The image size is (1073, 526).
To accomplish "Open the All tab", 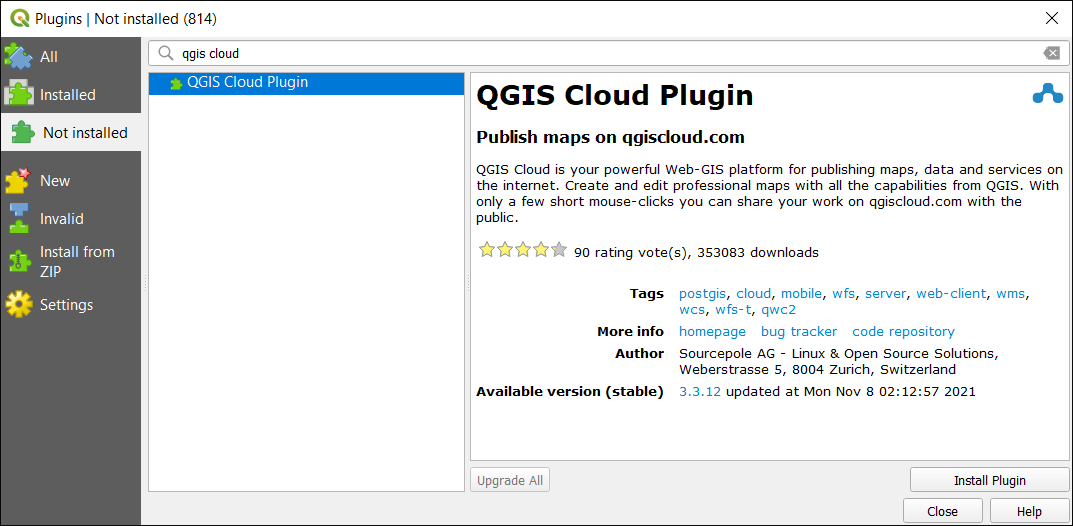I will pyautogui.click(x=70, y=56).
